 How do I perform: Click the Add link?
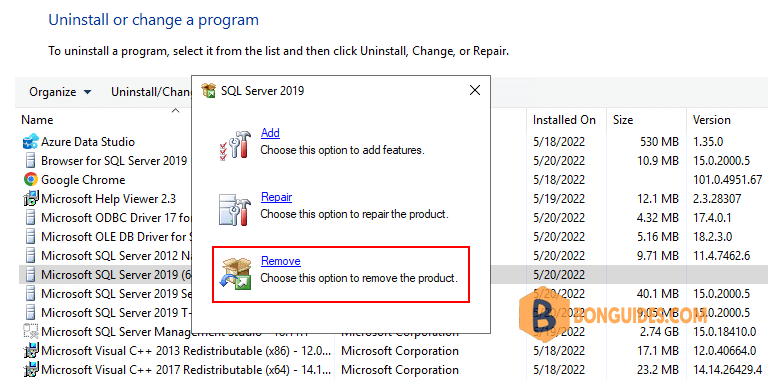pyautogui.click(x=270, y=133)
